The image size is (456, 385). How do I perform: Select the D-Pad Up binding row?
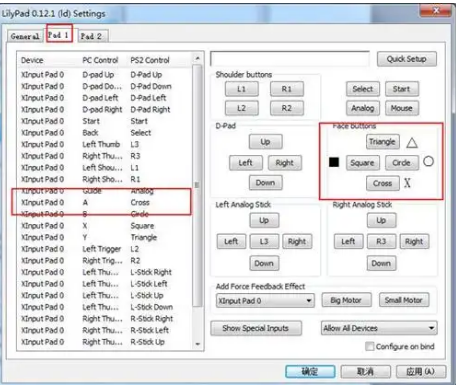(x=105, y=75)
